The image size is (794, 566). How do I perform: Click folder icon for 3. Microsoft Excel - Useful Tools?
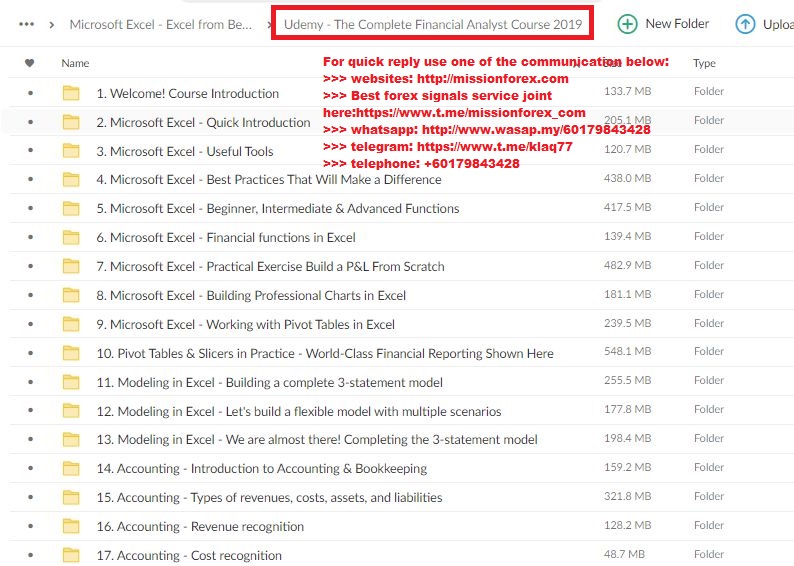[71, 151]
